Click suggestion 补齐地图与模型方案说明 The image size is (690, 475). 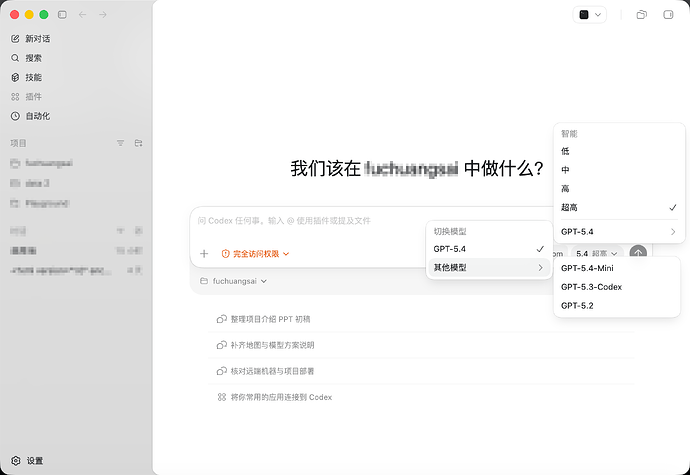[421, 345]
